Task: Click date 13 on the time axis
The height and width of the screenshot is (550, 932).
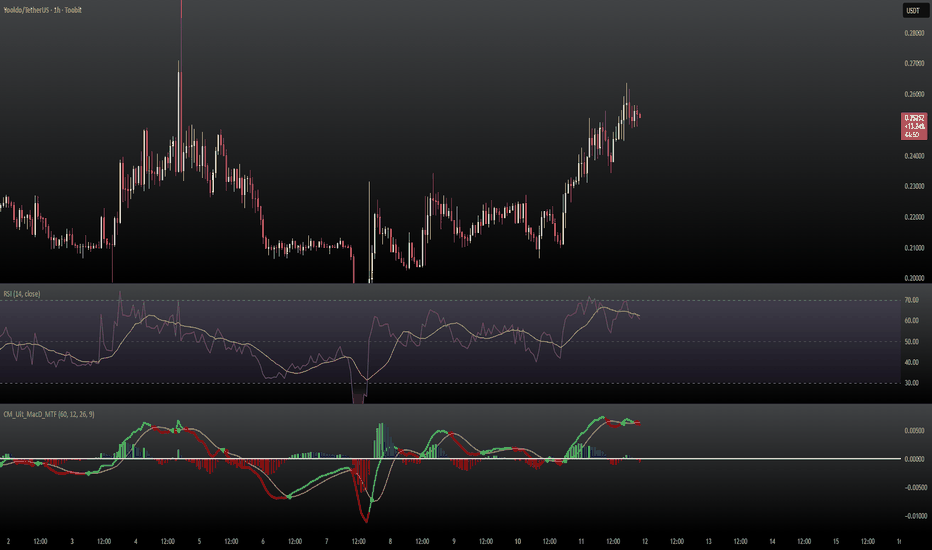Action: pyautogui.click(x=709, y=541)
